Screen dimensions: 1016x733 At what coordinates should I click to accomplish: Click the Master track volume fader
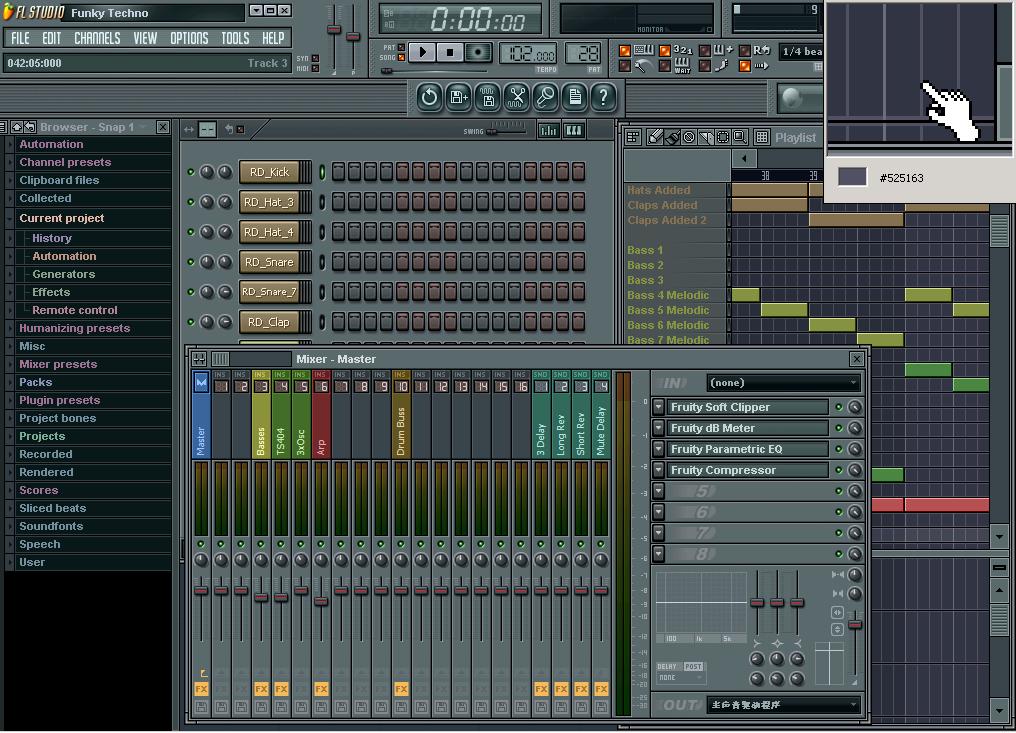point(201,590)
